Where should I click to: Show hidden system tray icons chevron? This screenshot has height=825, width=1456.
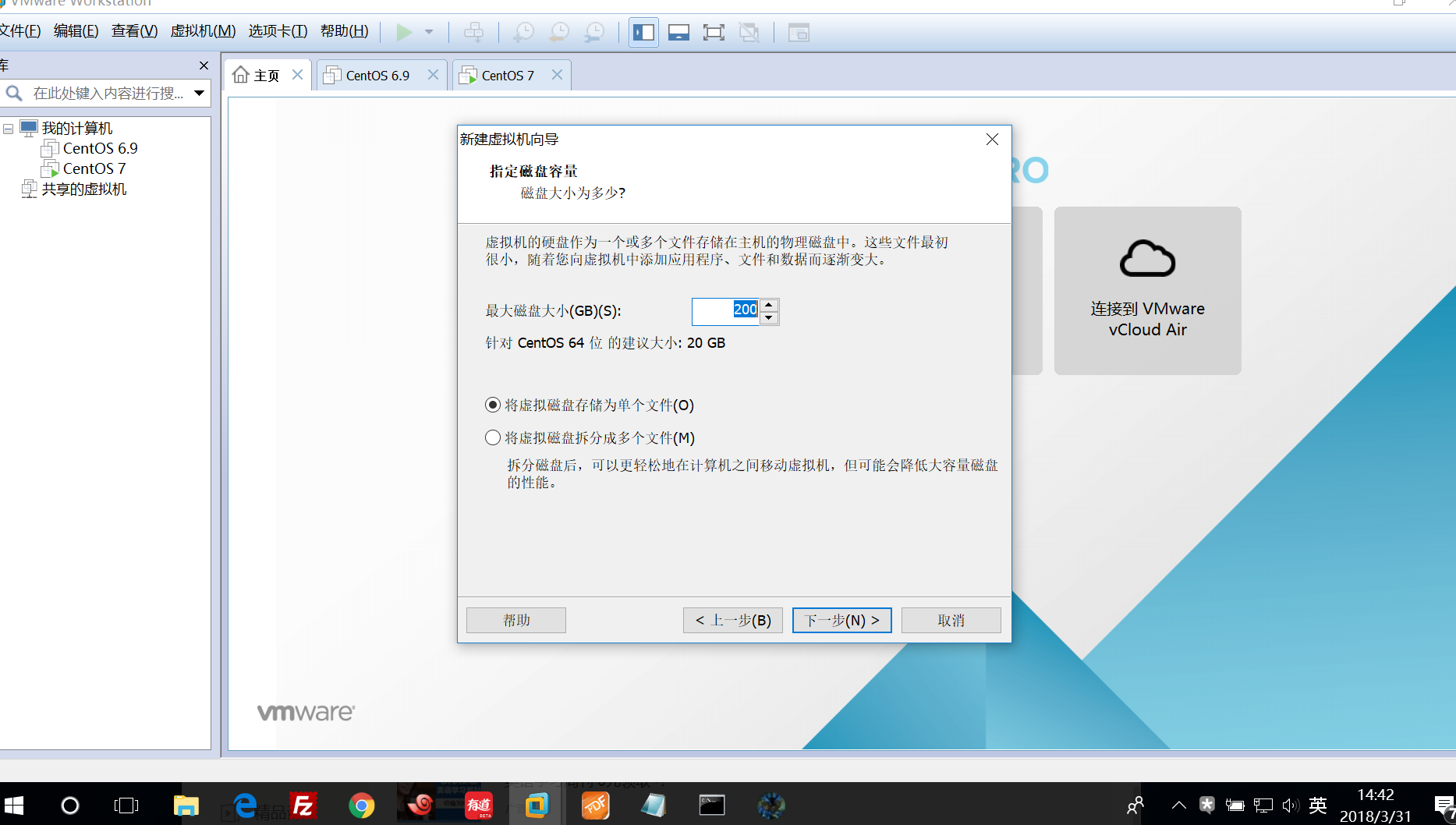[x=1179, y=805]
